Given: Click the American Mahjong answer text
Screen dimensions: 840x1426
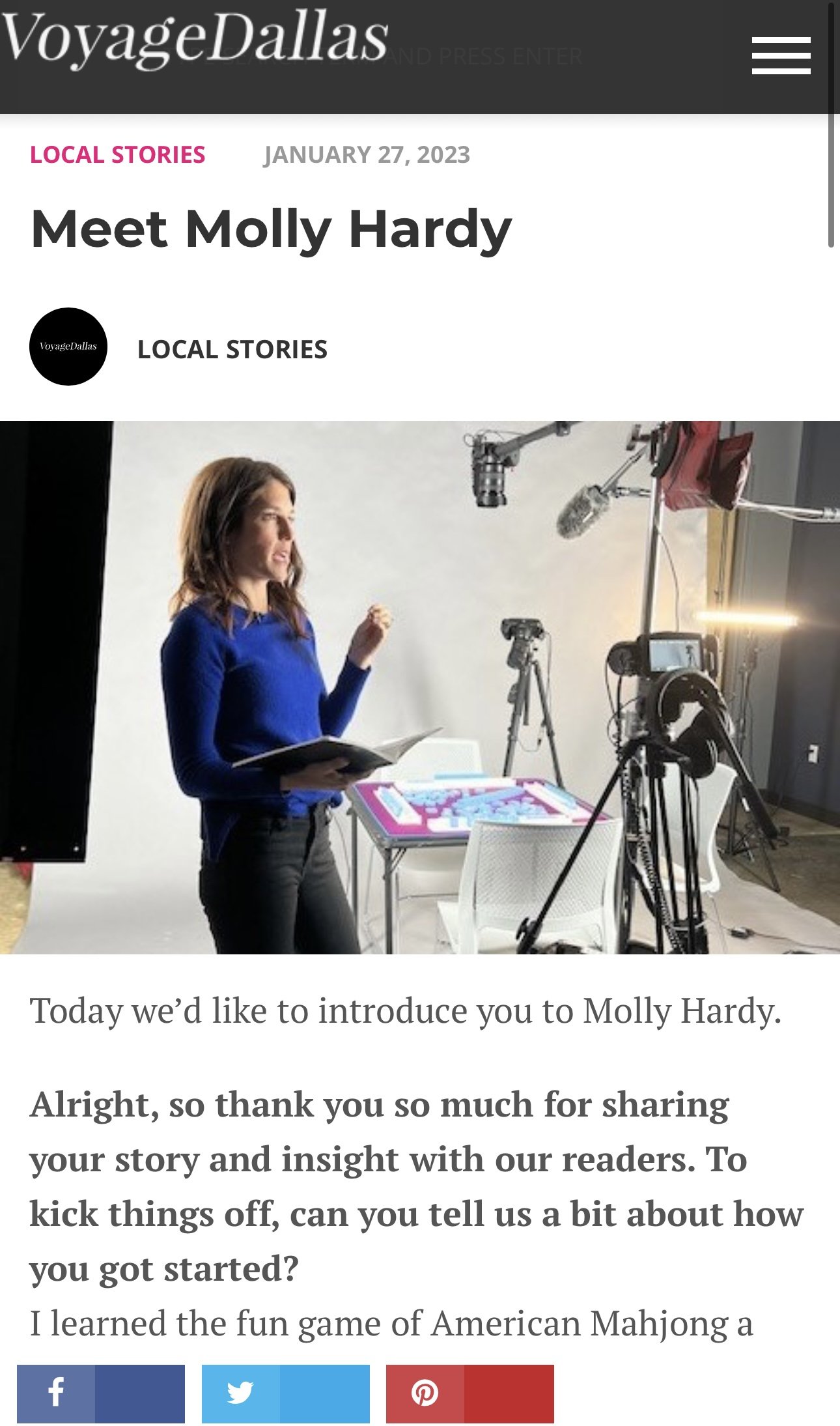Looking at the screenshot, I should (x=391, y=1324).
